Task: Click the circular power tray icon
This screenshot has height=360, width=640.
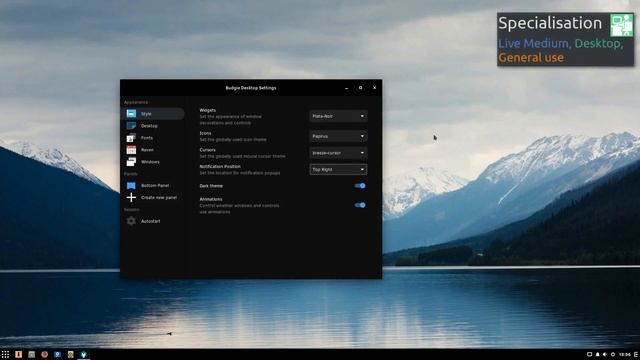Action: pyautogui.click(x=613, y=354)
